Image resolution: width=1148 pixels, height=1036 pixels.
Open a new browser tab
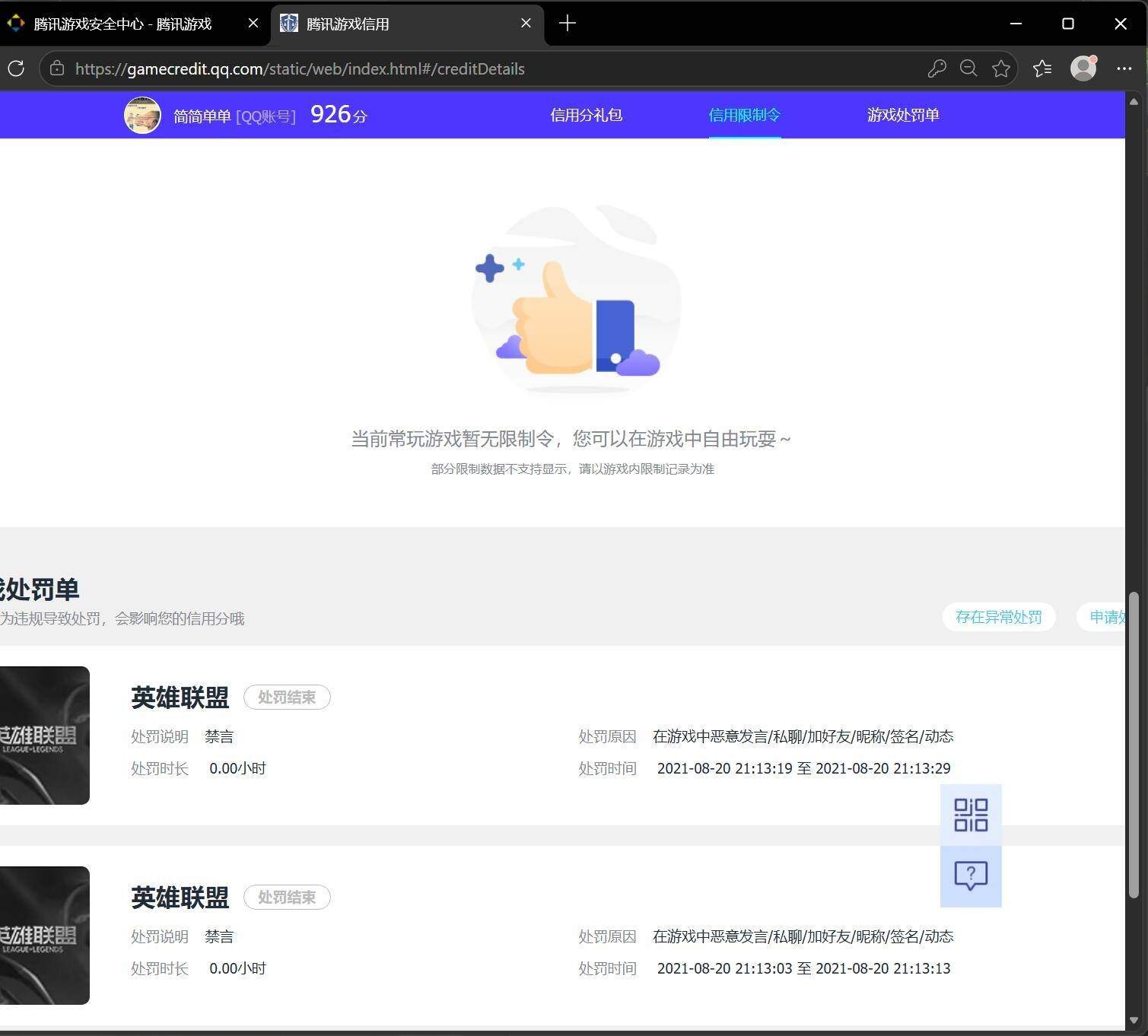pos(568,24)
